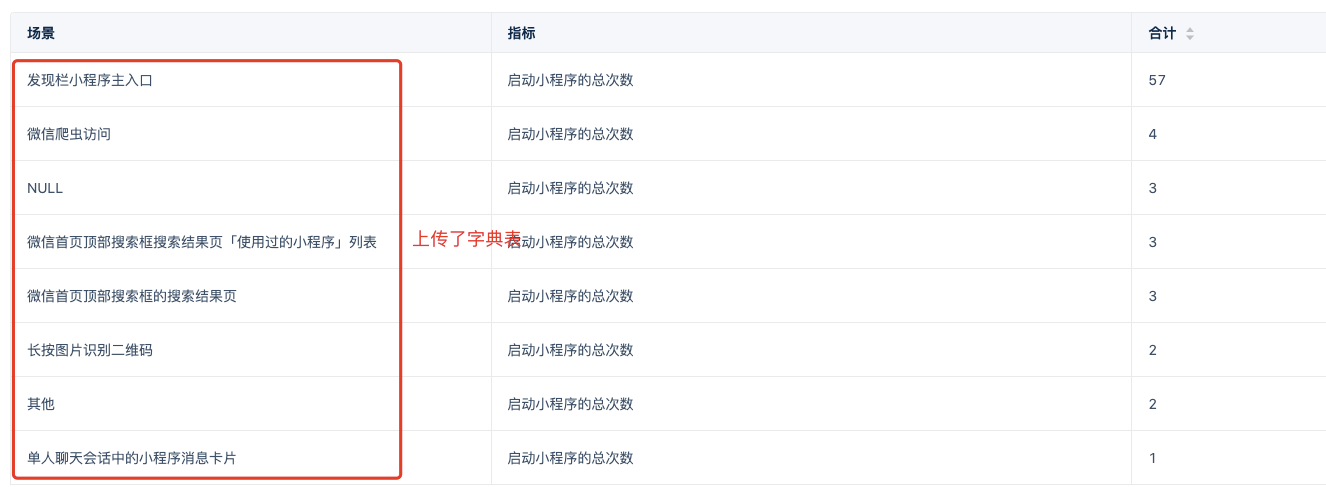1326x487 pixels.
Task: Select the 微信爬虫访问 scene cell
Action: [69, 134]
